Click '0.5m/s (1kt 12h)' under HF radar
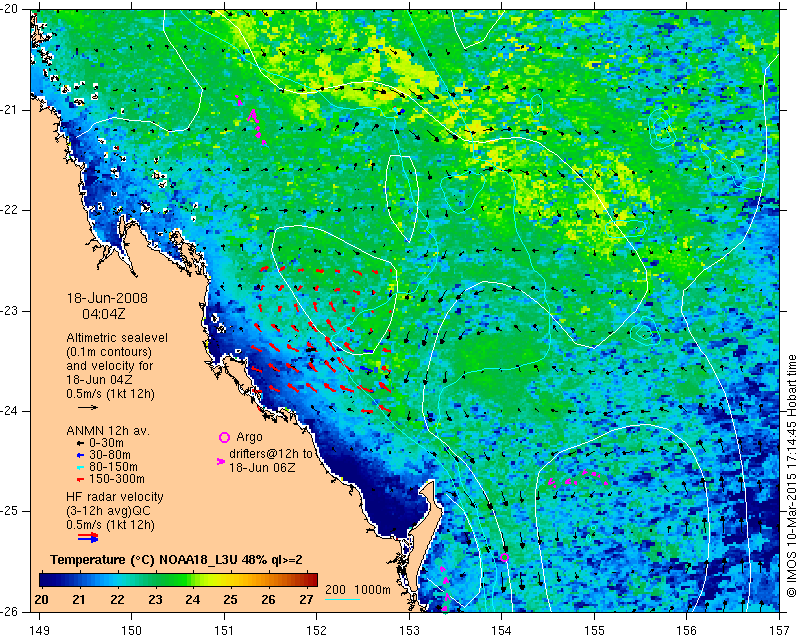The image size is (800, 640). point(110,525)
